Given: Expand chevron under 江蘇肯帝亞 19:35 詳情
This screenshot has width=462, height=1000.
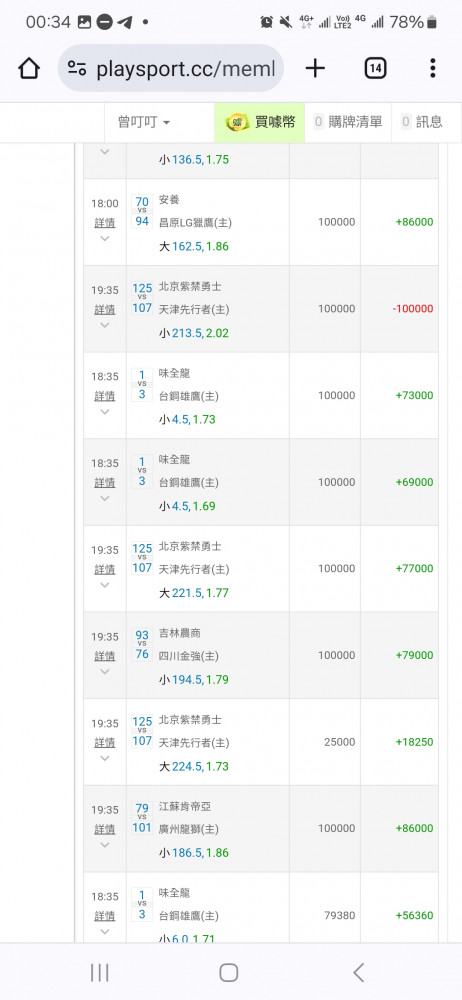Looking at the screenshot, I should click(105, 845).
